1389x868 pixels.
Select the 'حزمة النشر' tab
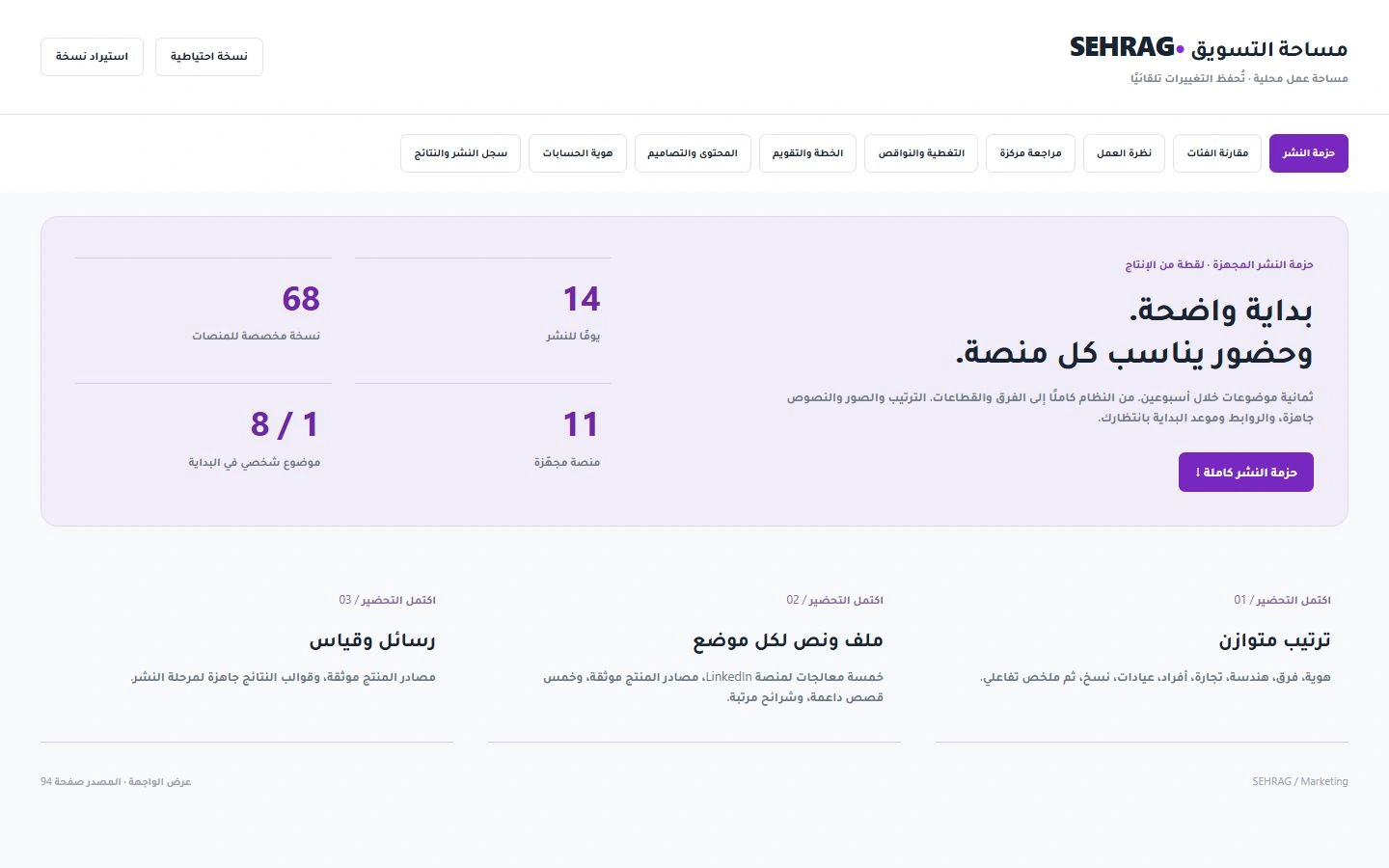(x=1309, y=153)
